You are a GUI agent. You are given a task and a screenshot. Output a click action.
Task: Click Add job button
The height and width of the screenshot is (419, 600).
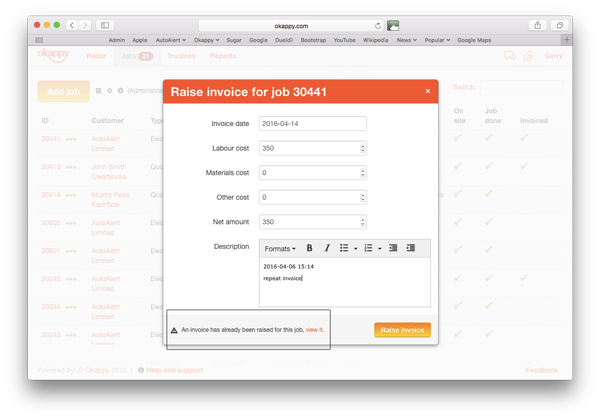[64, 91]
